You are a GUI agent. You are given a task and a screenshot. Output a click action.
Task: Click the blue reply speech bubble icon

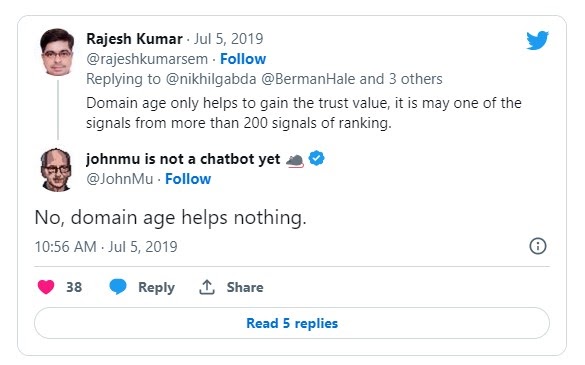point(118,287)
